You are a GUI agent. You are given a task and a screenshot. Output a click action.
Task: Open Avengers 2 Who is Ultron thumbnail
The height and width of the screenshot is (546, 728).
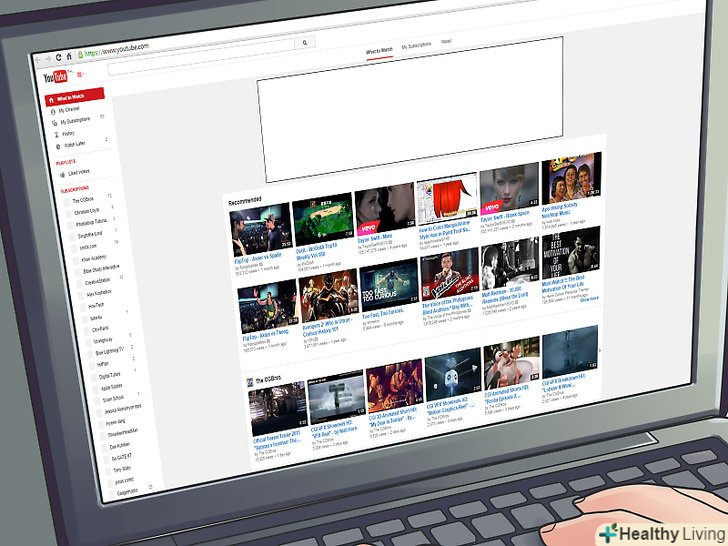pyautogui.click(x=329, y=296)
